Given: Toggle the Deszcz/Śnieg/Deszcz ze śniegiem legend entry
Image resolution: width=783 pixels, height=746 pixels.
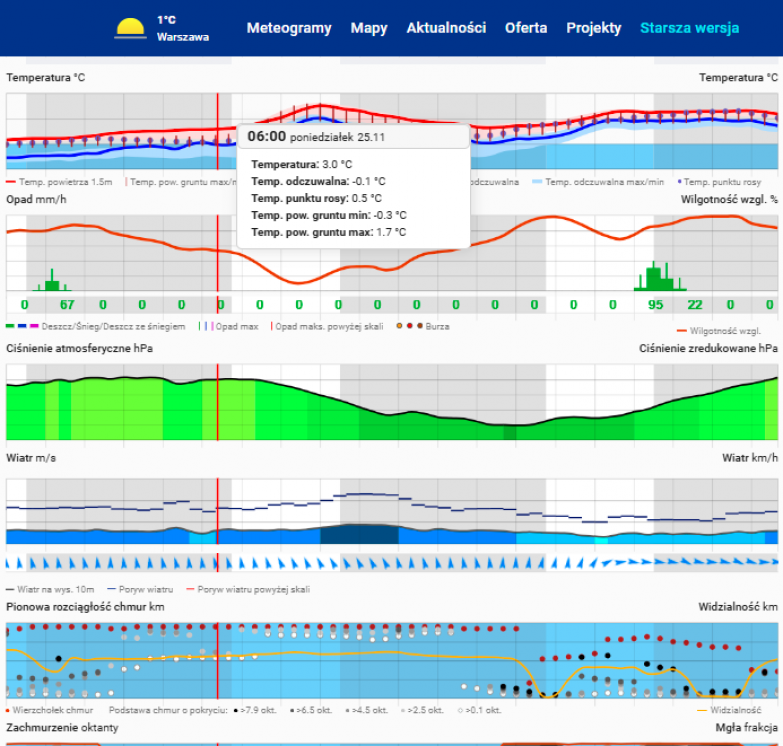Looking at the screenshot, I should coord(95,327).
